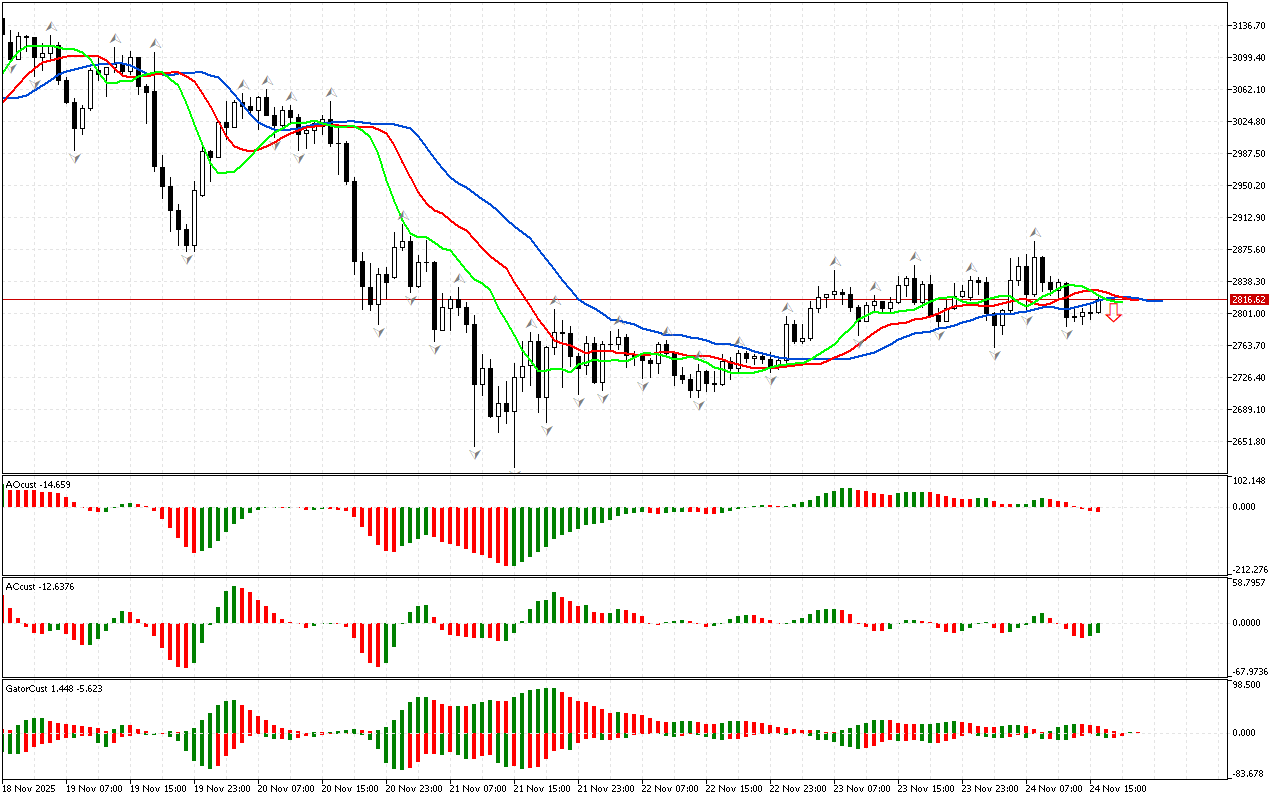Click the 58.7957 ACcust scale value
Screen dimensions: 1280x800
[x=1252, y=583]
